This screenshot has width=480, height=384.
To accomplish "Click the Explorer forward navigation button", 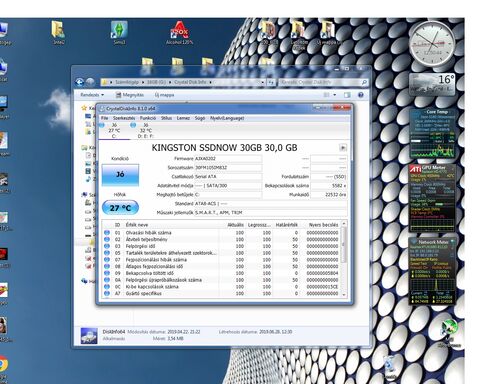I will pyautogui.click(x=90, y=82).
